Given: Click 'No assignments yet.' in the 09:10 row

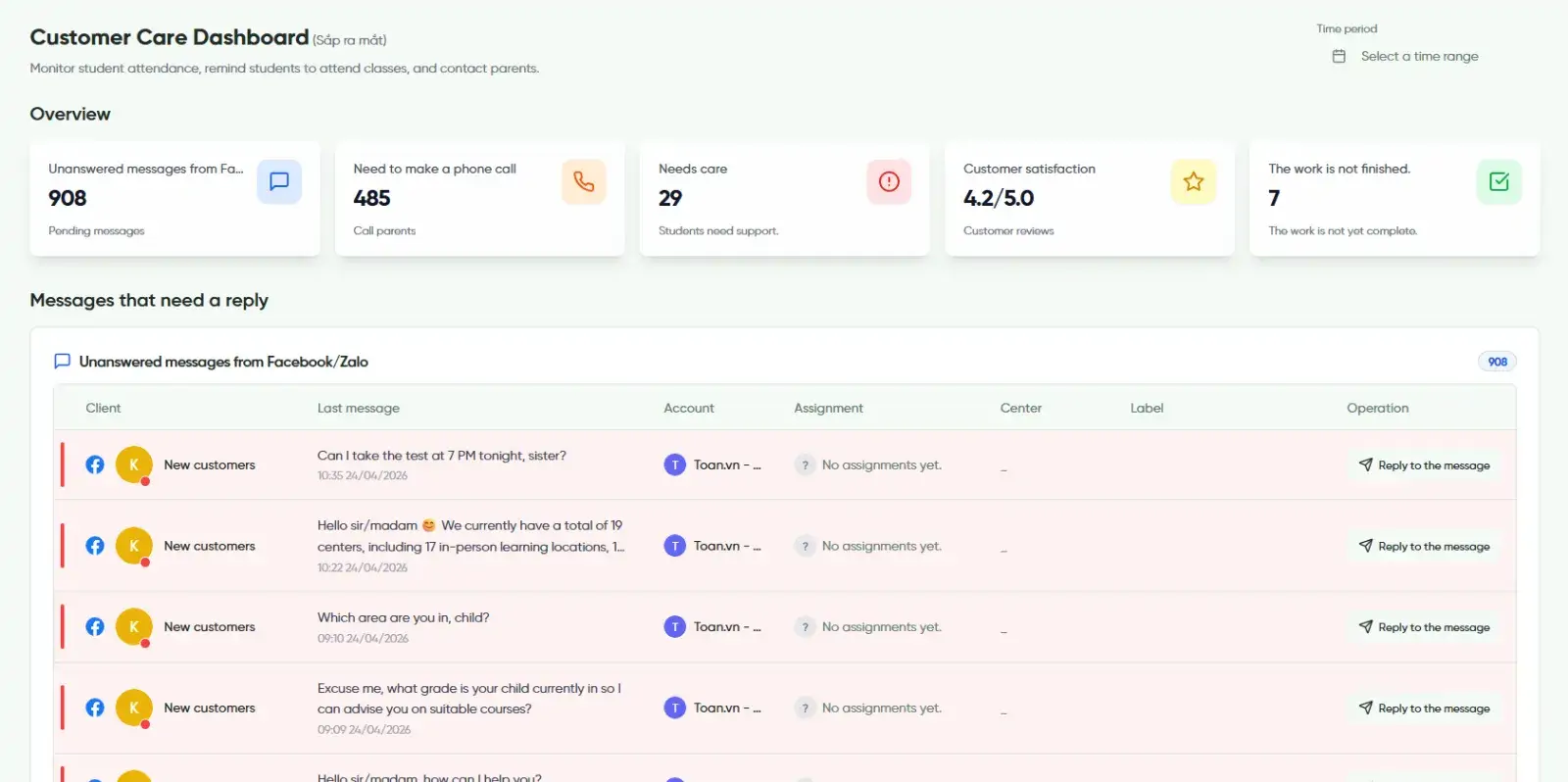Looking at the screenshot, I should pyautogui.click(x=882, y=627).
